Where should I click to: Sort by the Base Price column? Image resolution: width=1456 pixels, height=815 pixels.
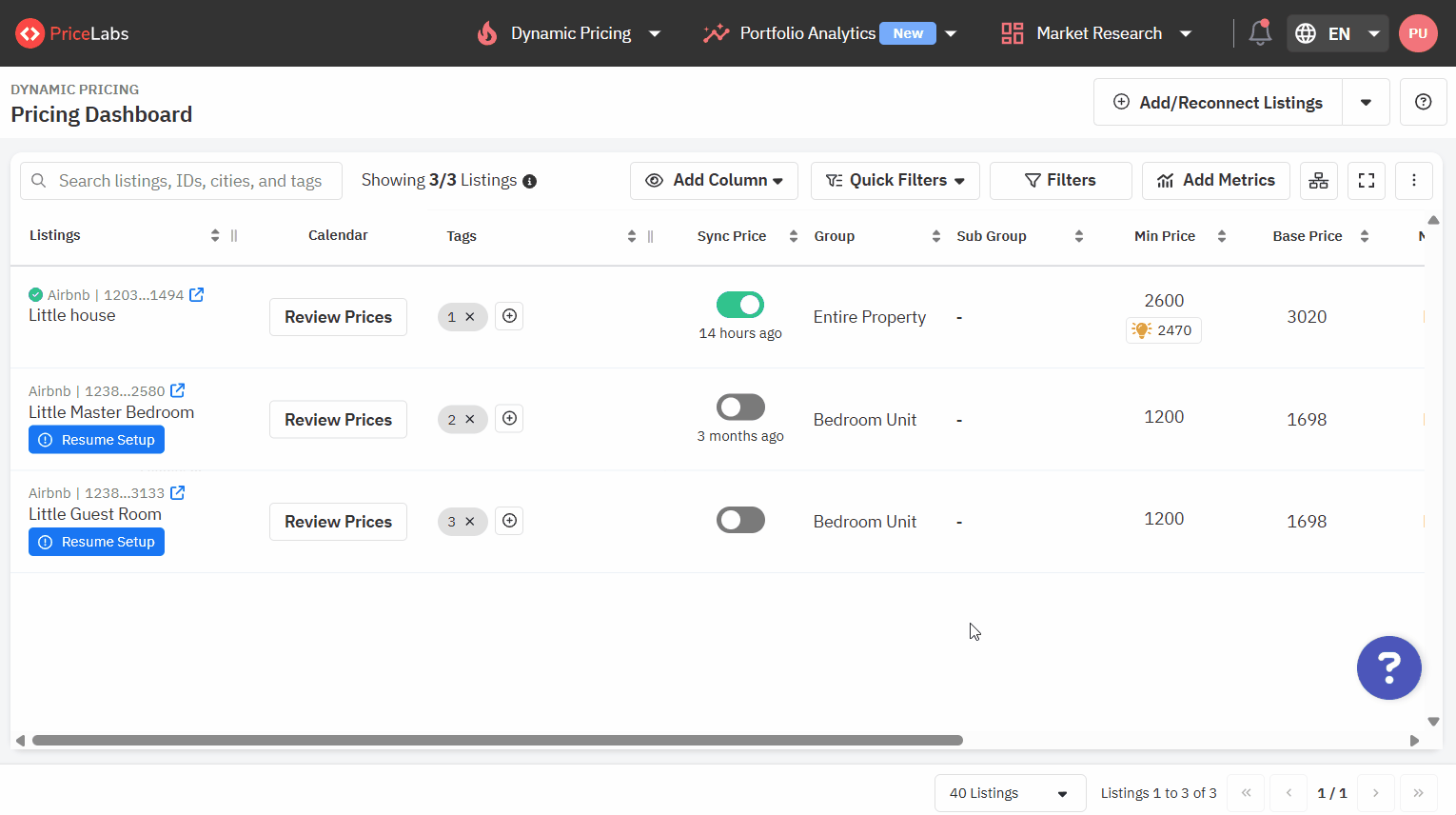click(x=1365, y=236)
